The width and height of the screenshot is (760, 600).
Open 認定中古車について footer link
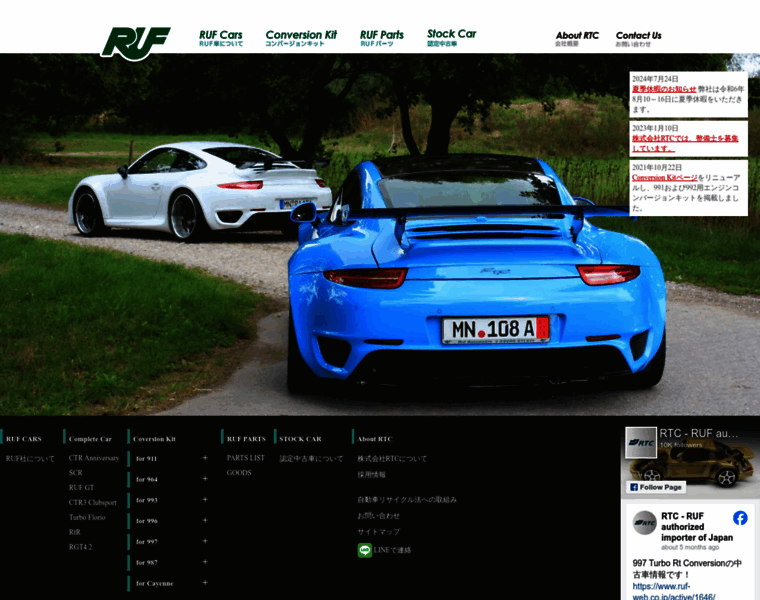pos(311,458)
